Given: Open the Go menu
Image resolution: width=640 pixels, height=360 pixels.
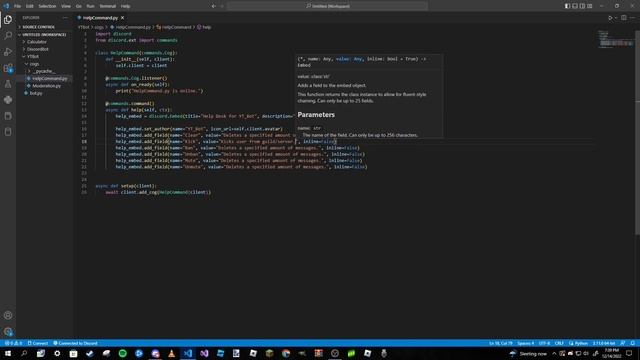Looking at the screenshot, I should click(x=79, y=6).
